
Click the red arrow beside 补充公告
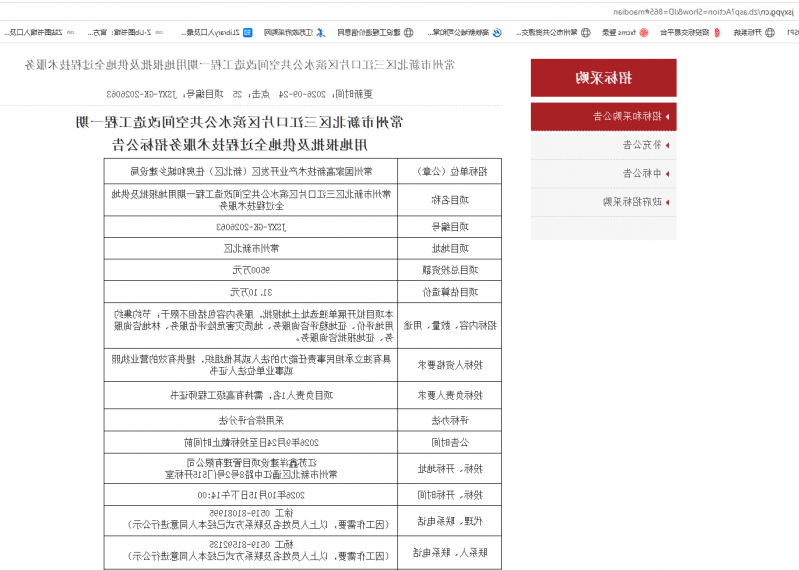[668, 145]
